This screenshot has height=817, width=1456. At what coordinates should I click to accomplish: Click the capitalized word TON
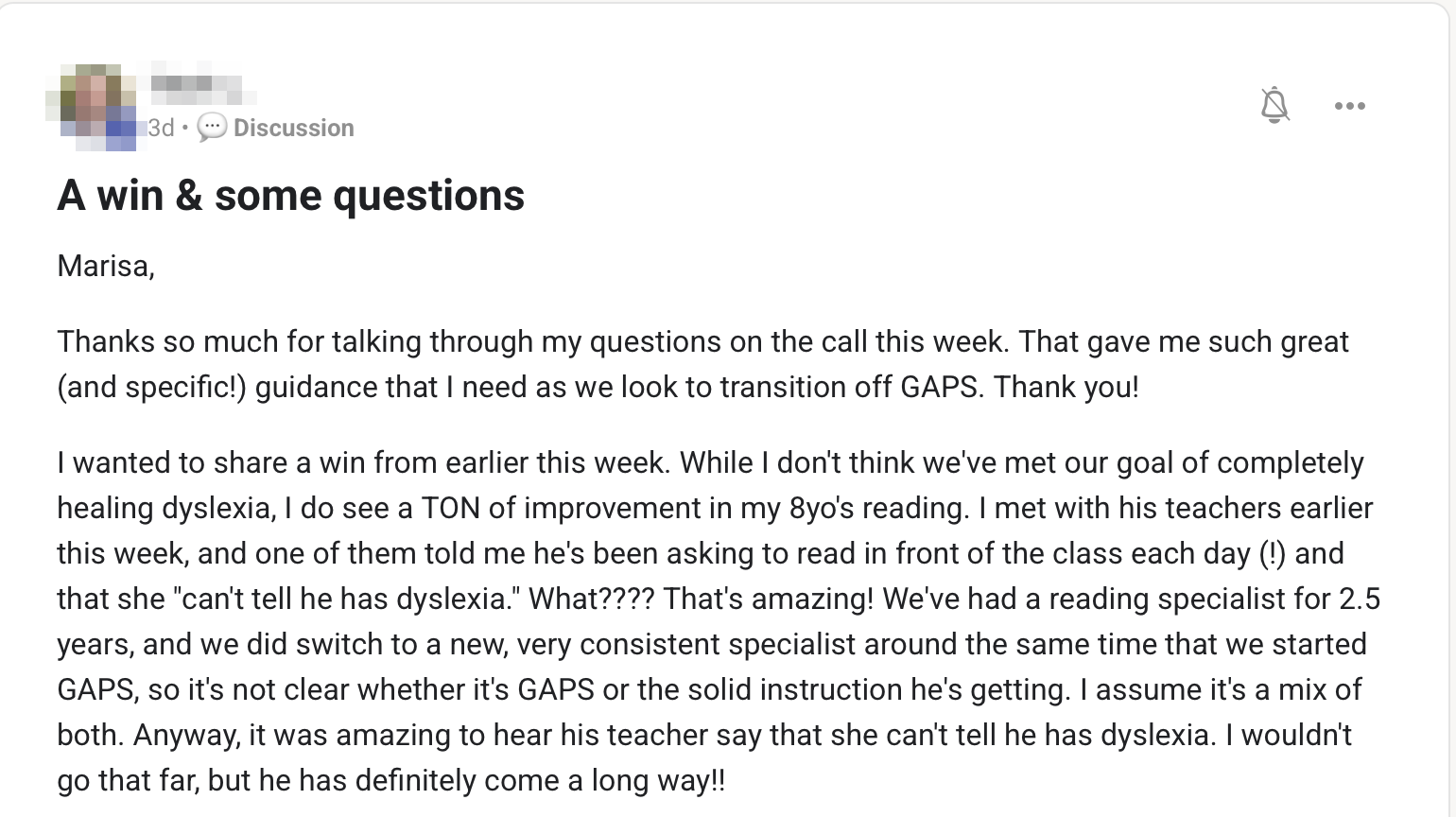[450, 508]
